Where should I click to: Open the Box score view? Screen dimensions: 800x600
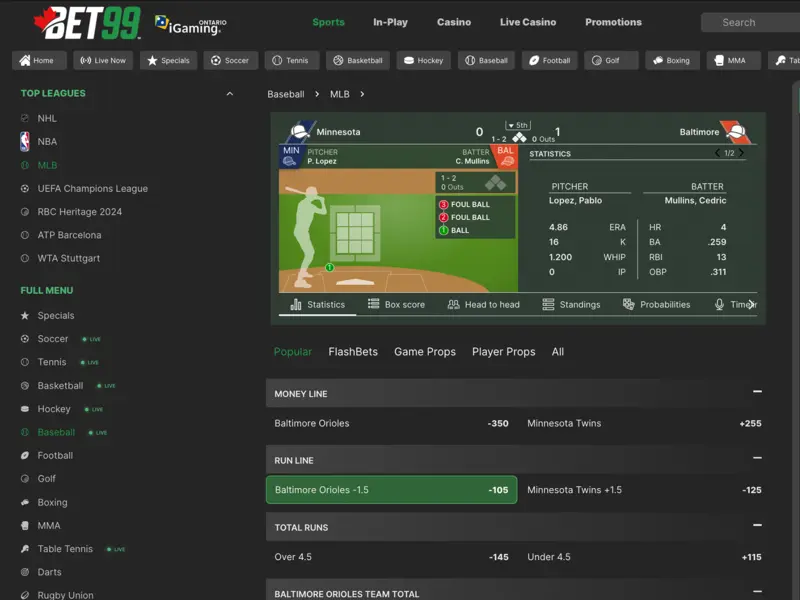click(396, 304)
